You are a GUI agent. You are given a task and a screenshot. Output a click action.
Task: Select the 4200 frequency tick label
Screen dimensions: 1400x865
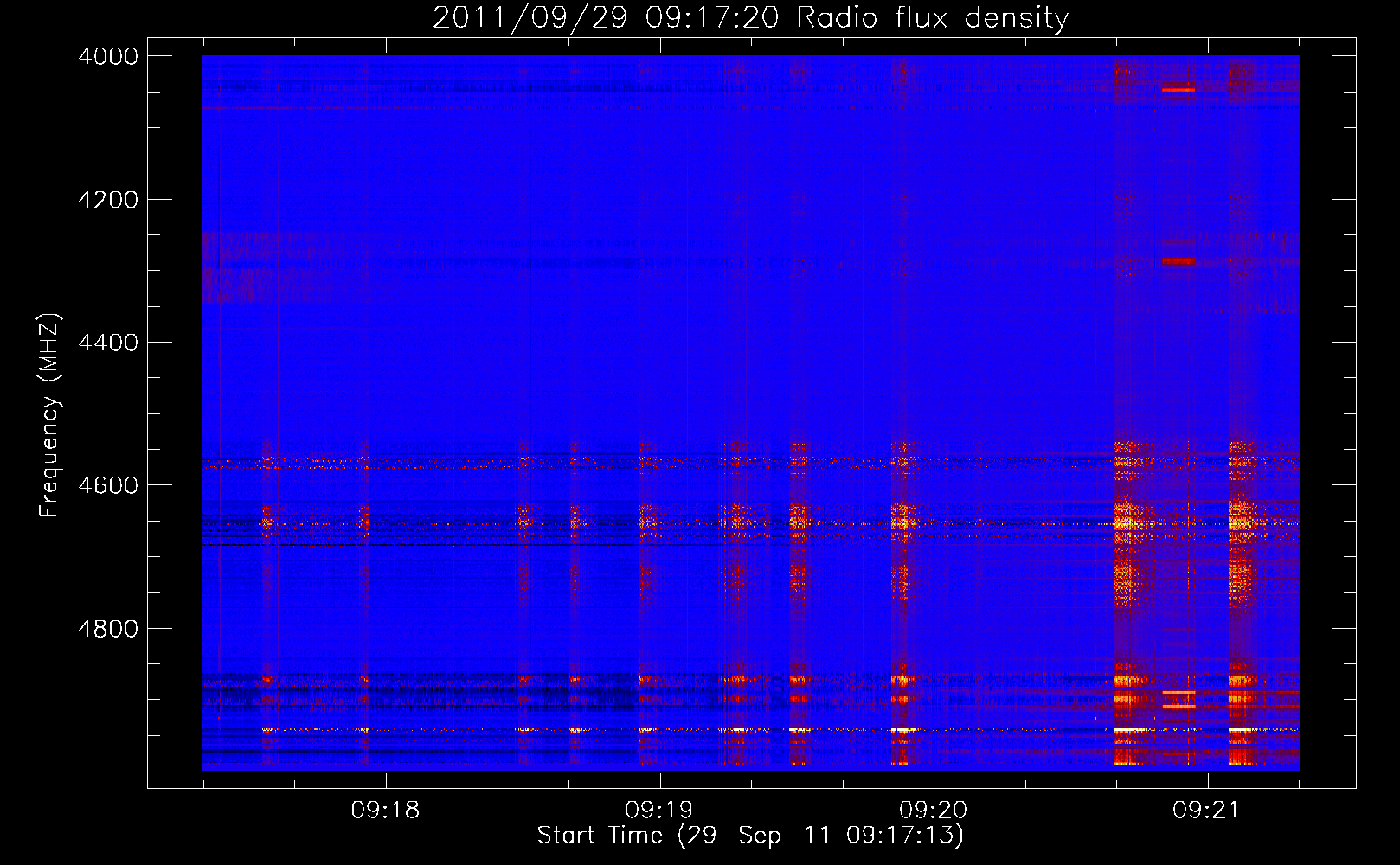point(108,200)
